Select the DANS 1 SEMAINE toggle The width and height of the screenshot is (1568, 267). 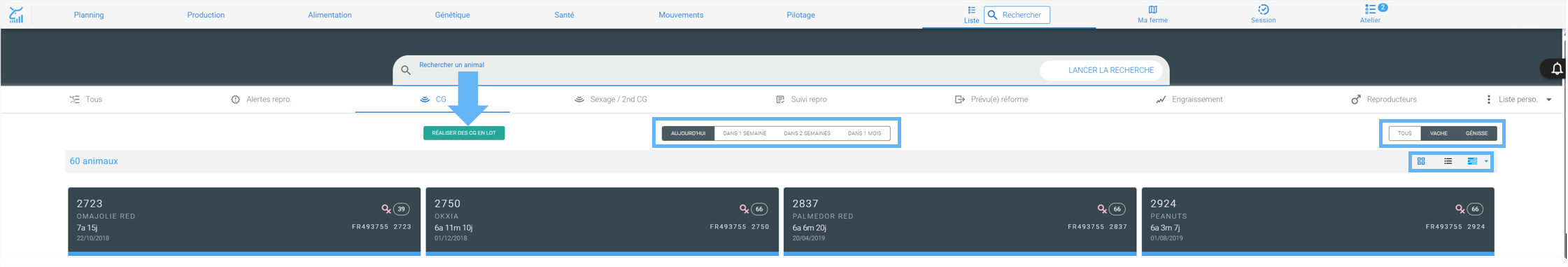(744, 133)
